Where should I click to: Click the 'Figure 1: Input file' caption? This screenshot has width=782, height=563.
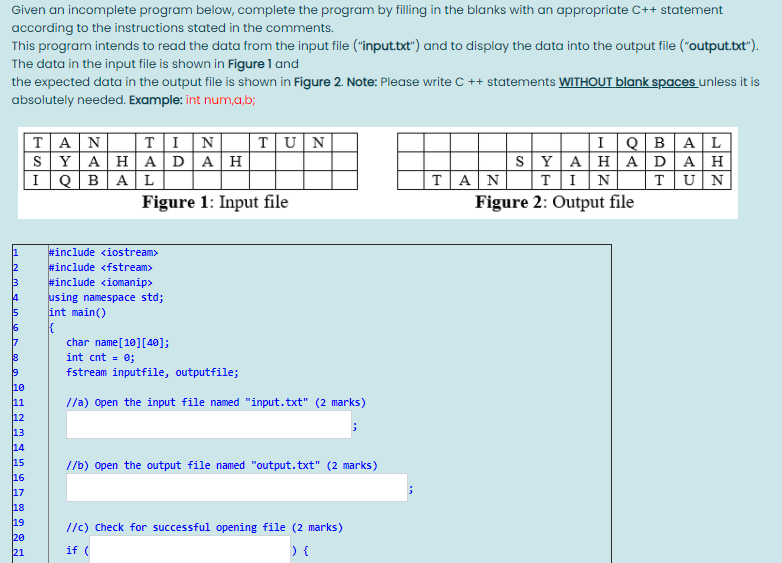pyautogui.click(x=215, y=202)
